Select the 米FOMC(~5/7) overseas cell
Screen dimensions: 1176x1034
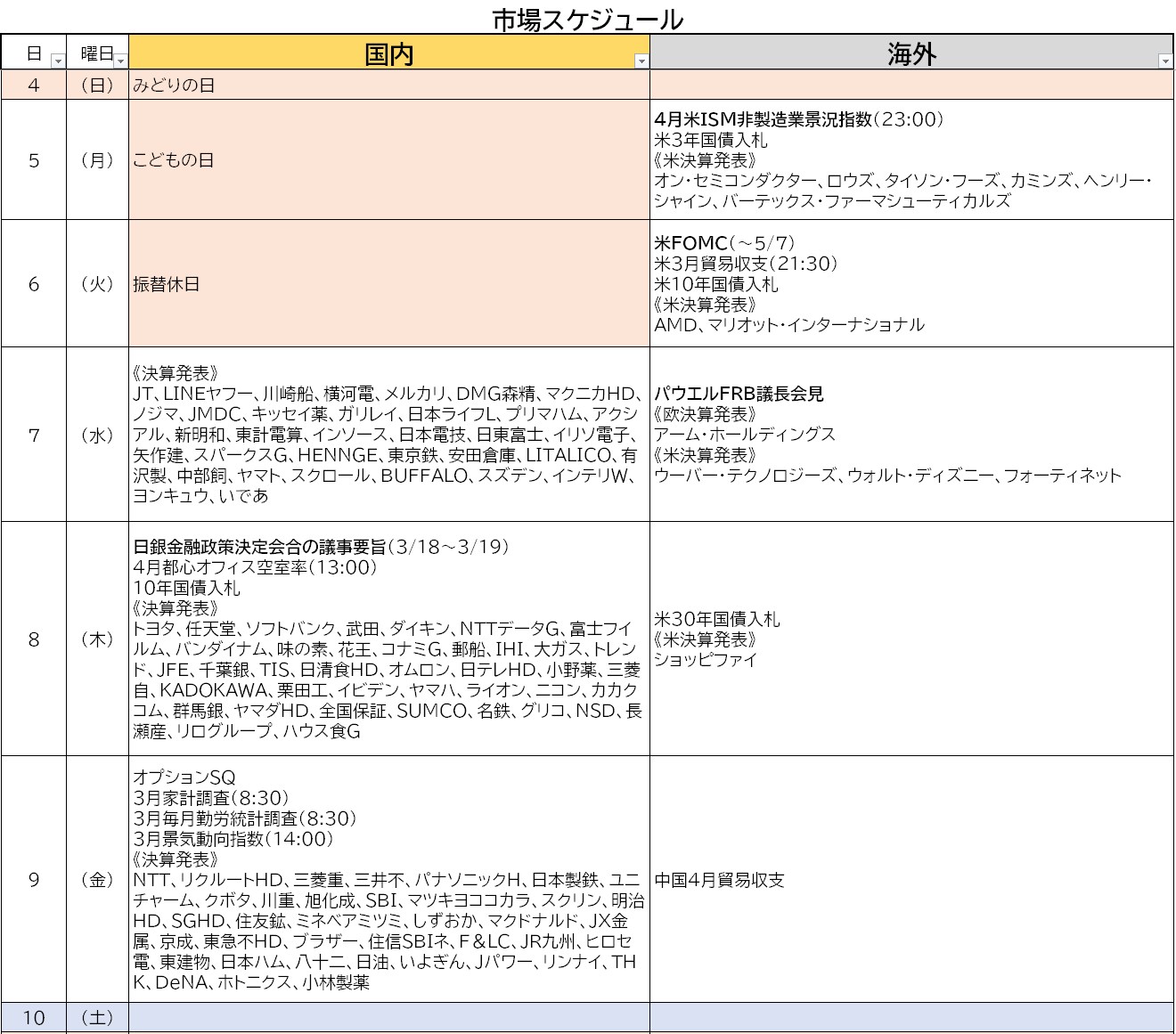[x=911, y=284]
